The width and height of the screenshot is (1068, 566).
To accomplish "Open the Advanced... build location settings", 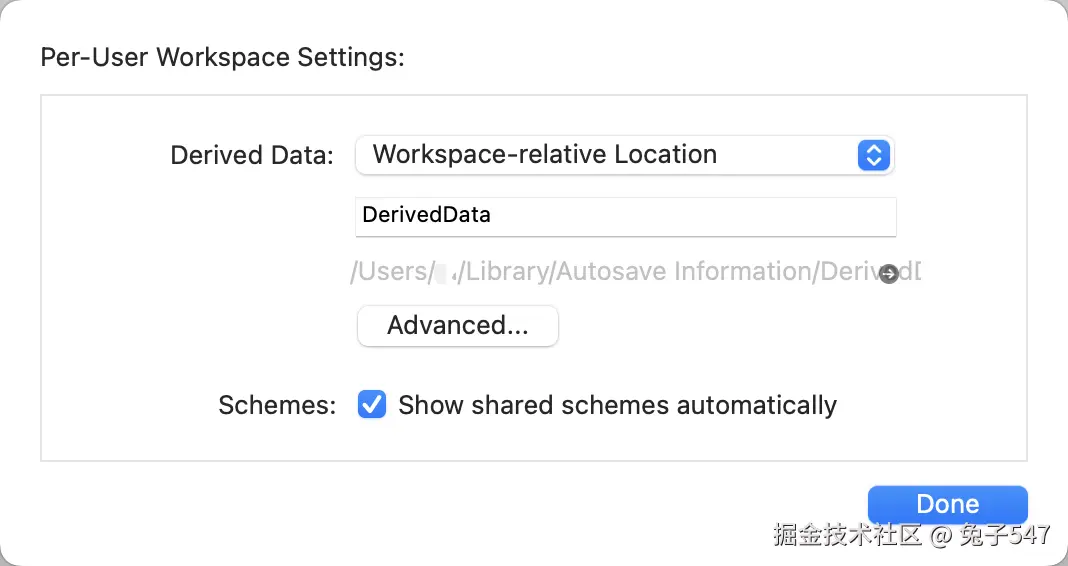I will (458, 326).
